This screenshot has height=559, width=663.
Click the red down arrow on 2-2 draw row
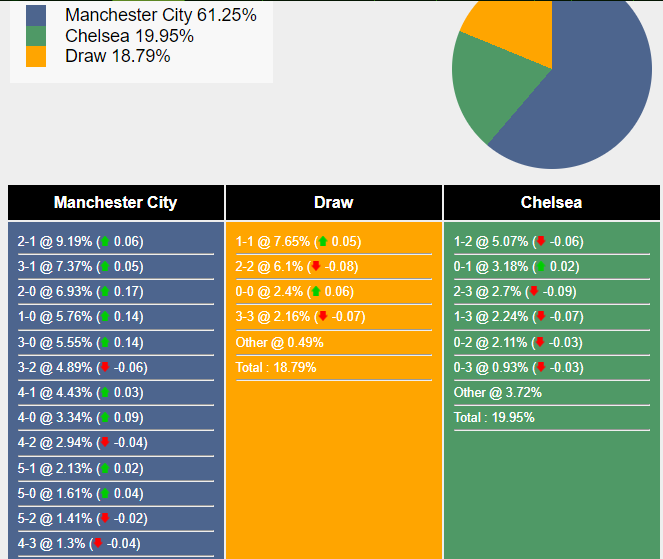(316, 266)
